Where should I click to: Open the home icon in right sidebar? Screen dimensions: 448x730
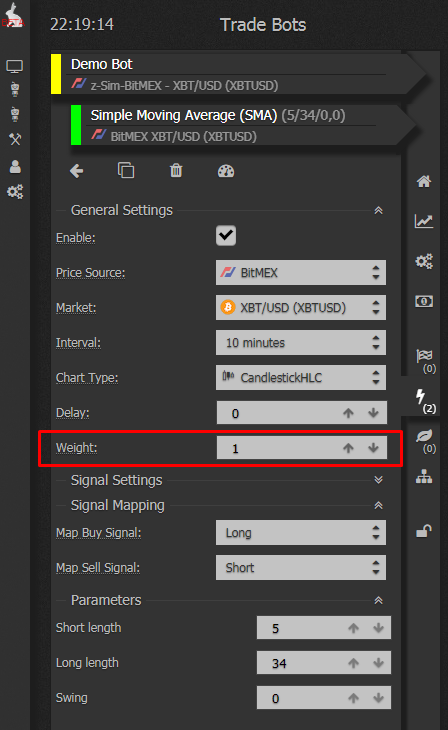click(424, 181)
